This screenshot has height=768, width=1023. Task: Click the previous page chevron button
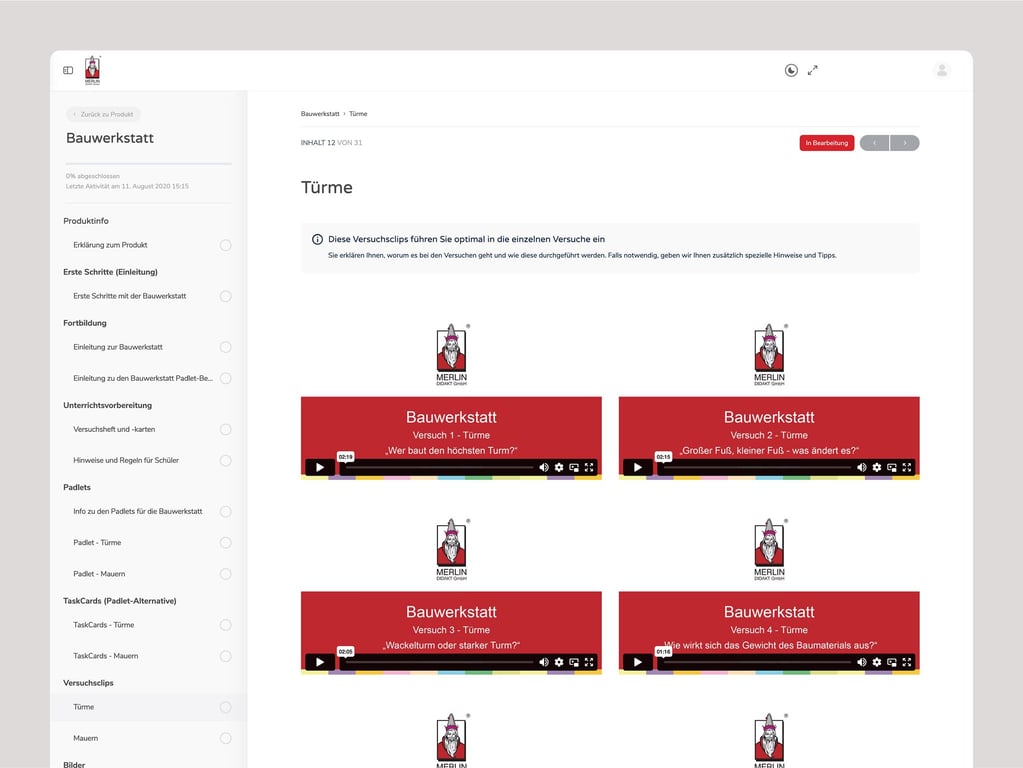coord(874,143)
